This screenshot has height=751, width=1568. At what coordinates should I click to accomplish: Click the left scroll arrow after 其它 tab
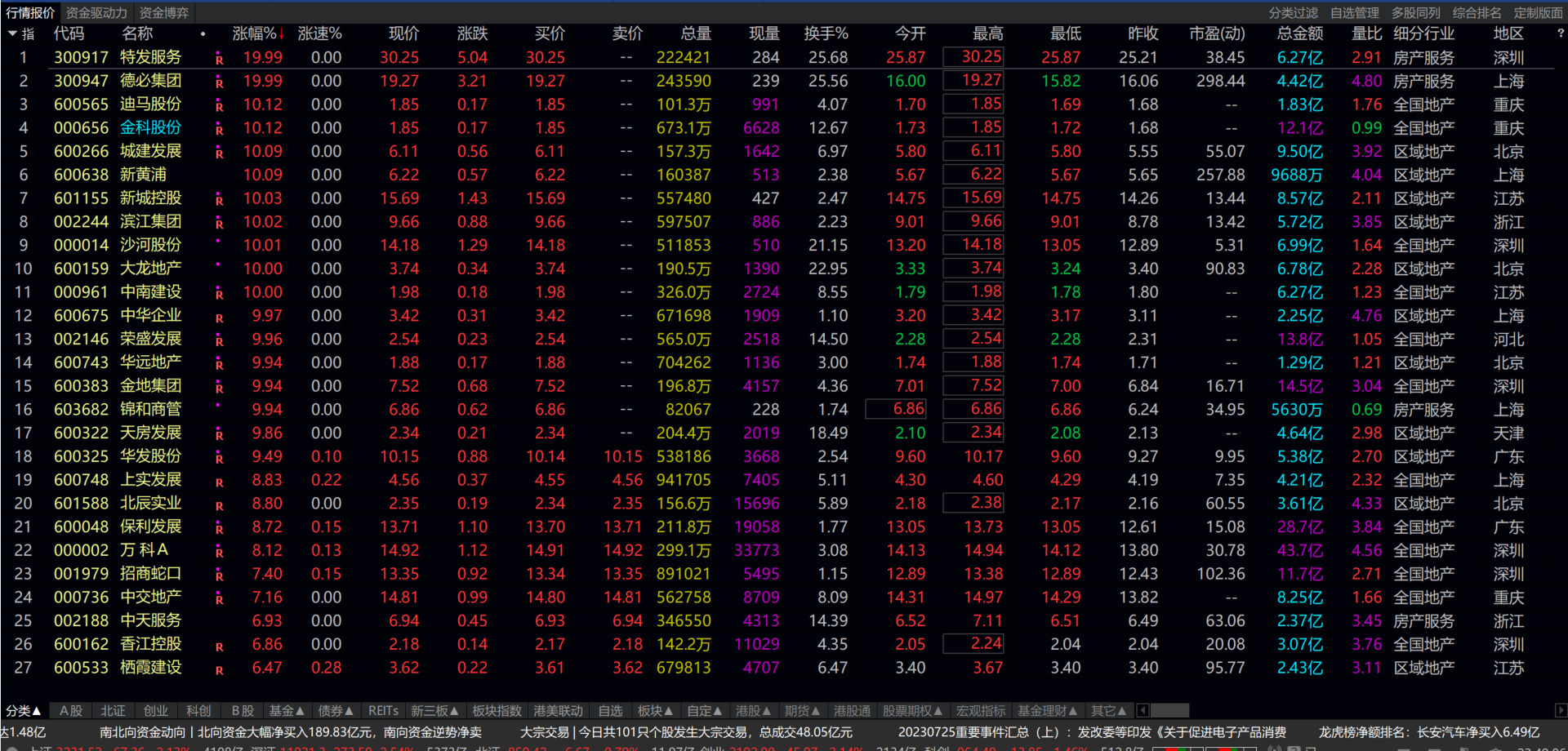1143,710
